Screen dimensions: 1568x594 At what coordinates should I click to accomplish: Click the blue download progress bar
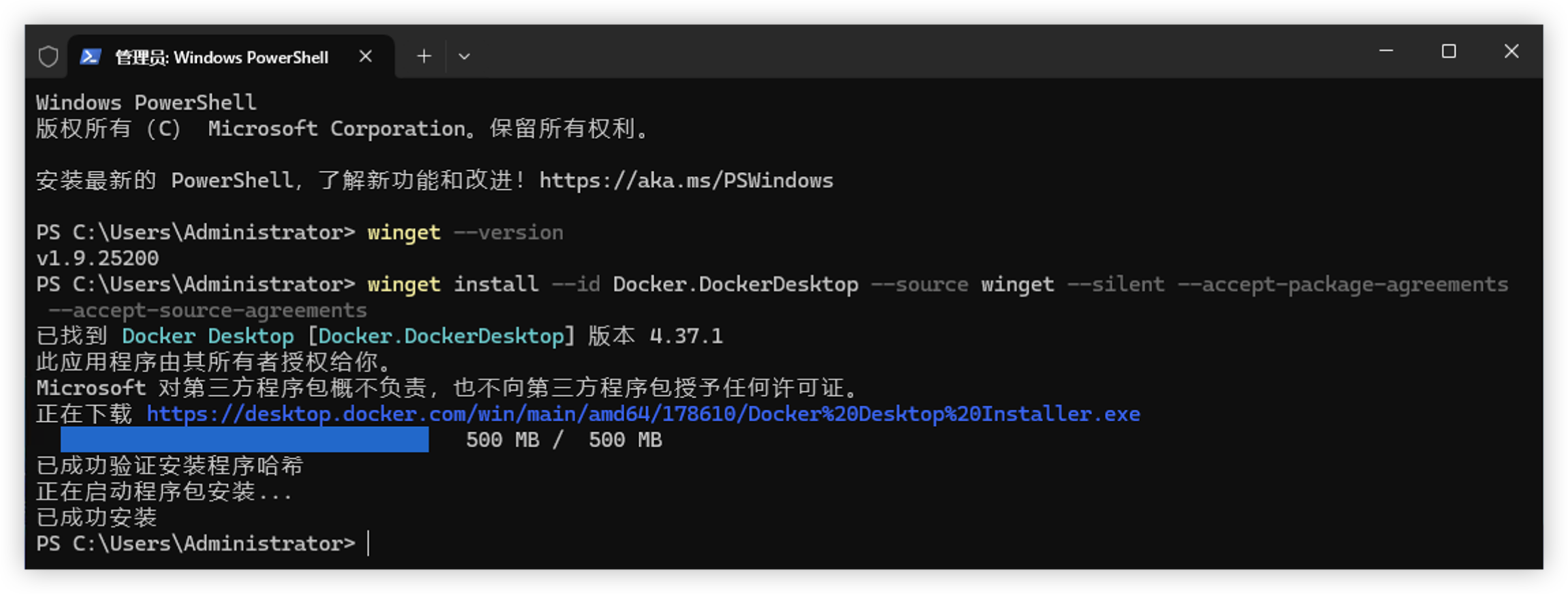(x=245, y=439)
